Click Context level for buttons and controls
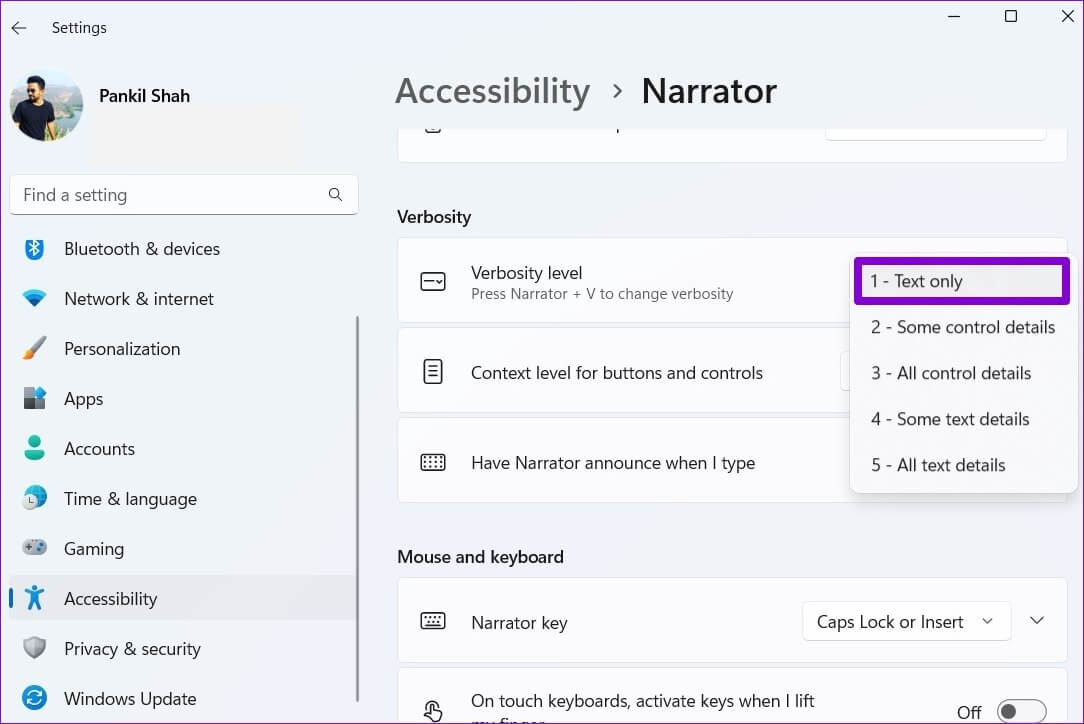 [617, 373]
